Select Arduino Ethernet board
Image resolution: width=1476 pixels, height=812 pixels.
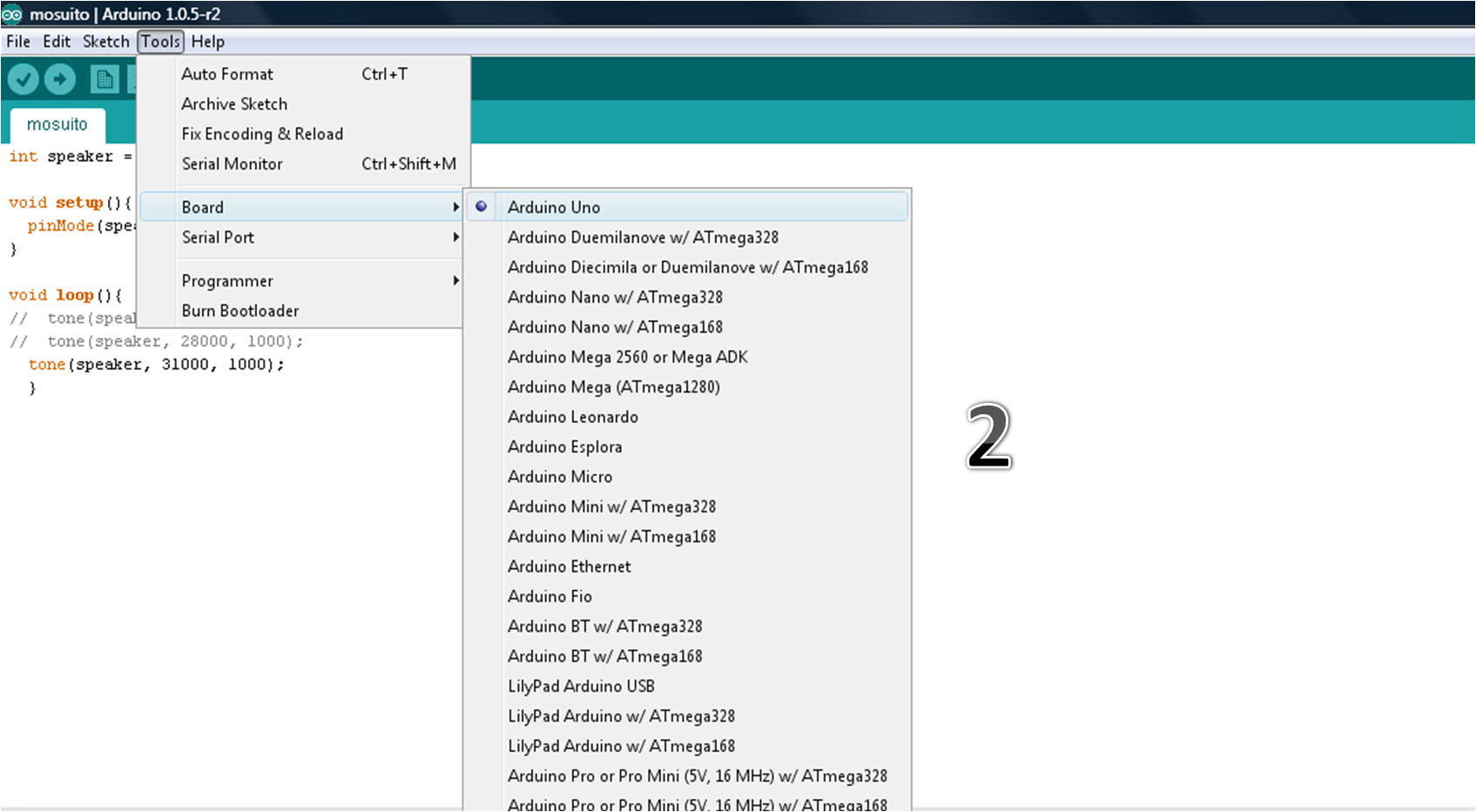[688, 567]
